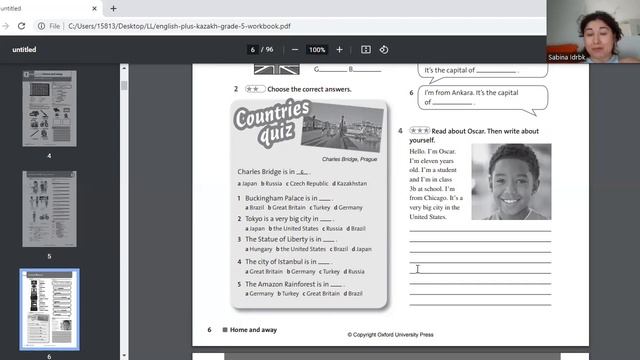Select the page 6 thumbnail in sidebar
The width and height of the screenshot is (640, 360).
[49, 309]
